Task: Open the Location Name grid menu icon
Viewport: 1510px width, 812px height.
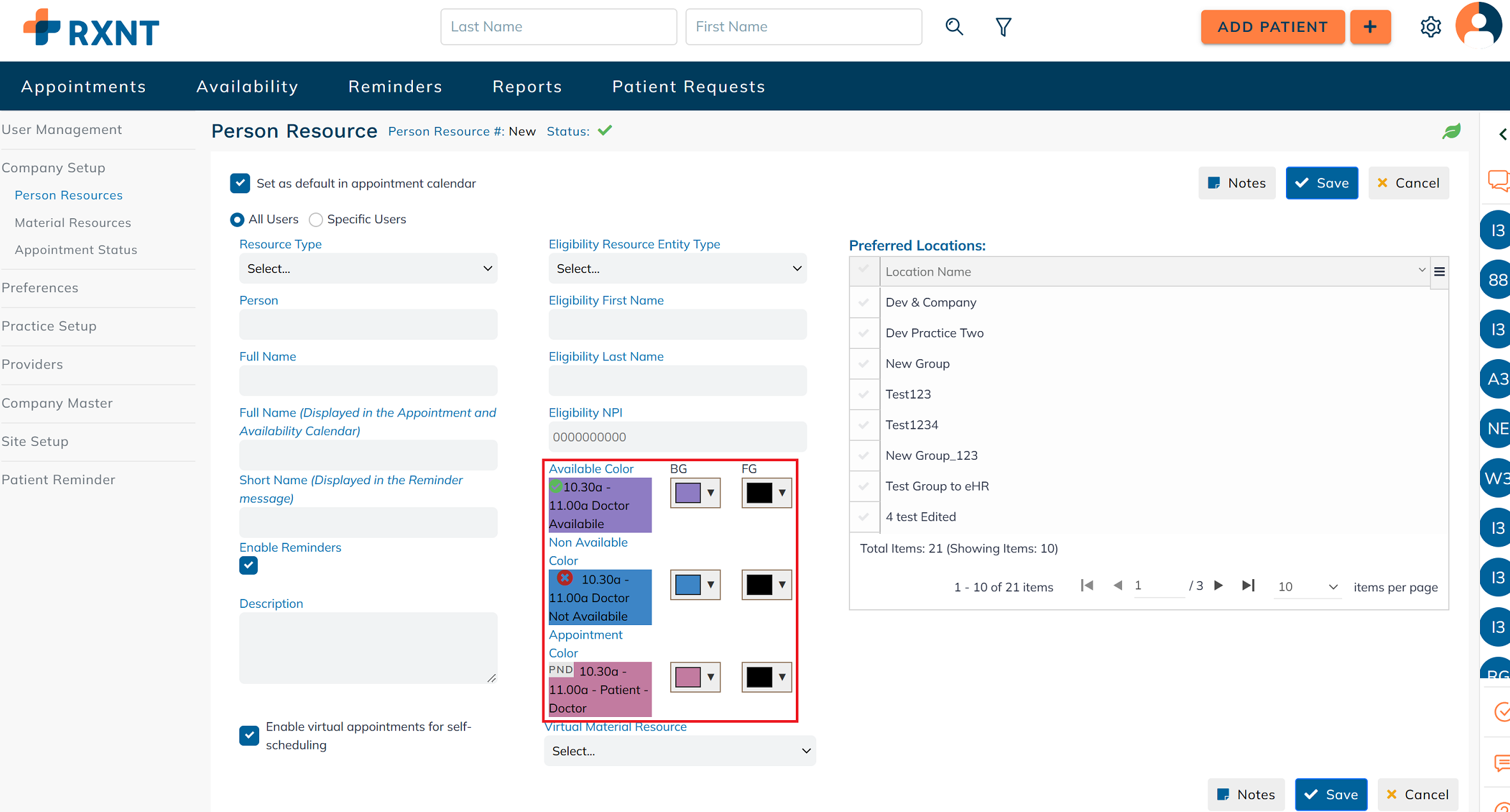Action: tap(1440, 272)
